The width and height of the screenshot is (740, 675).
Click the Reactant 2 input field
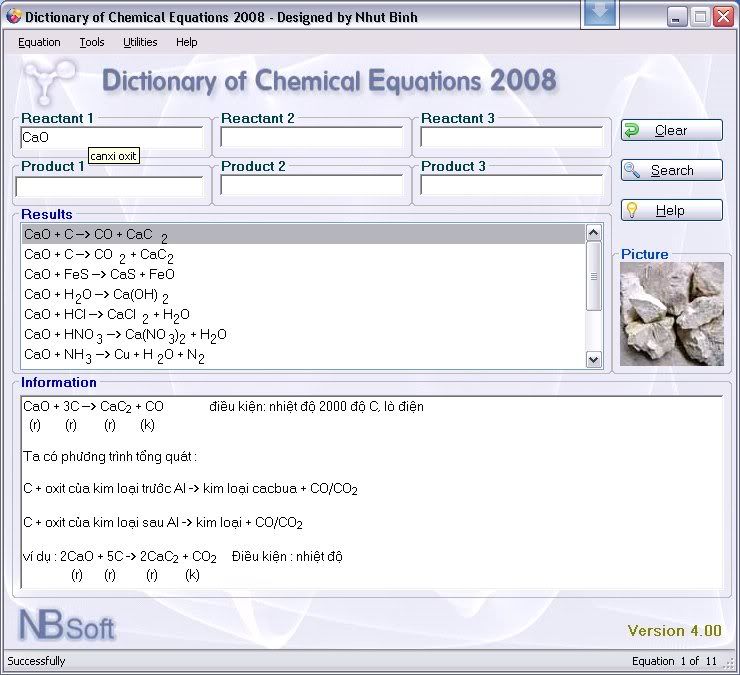click(x=311, y=137)
